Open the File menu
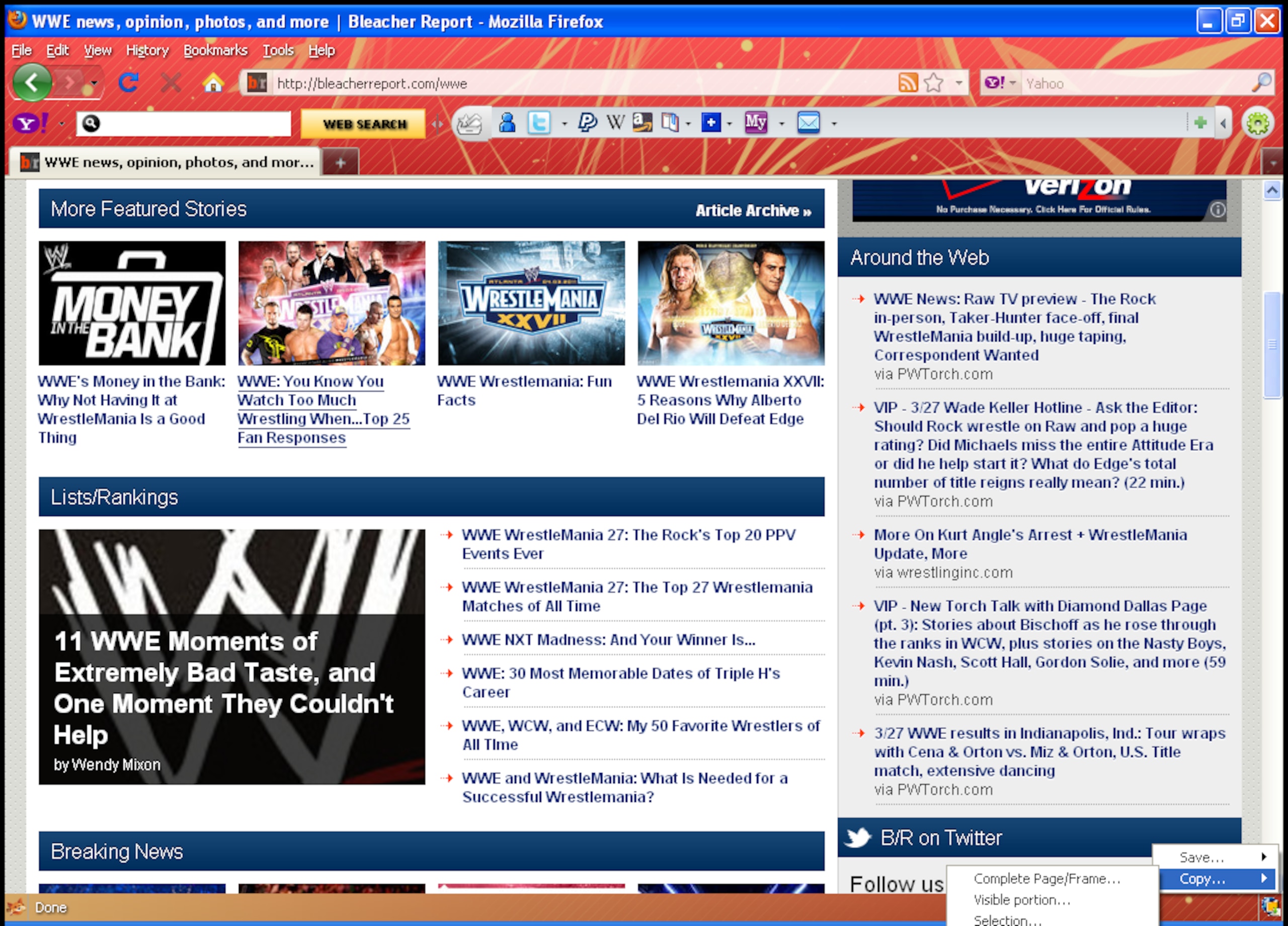 coord(22,50)
